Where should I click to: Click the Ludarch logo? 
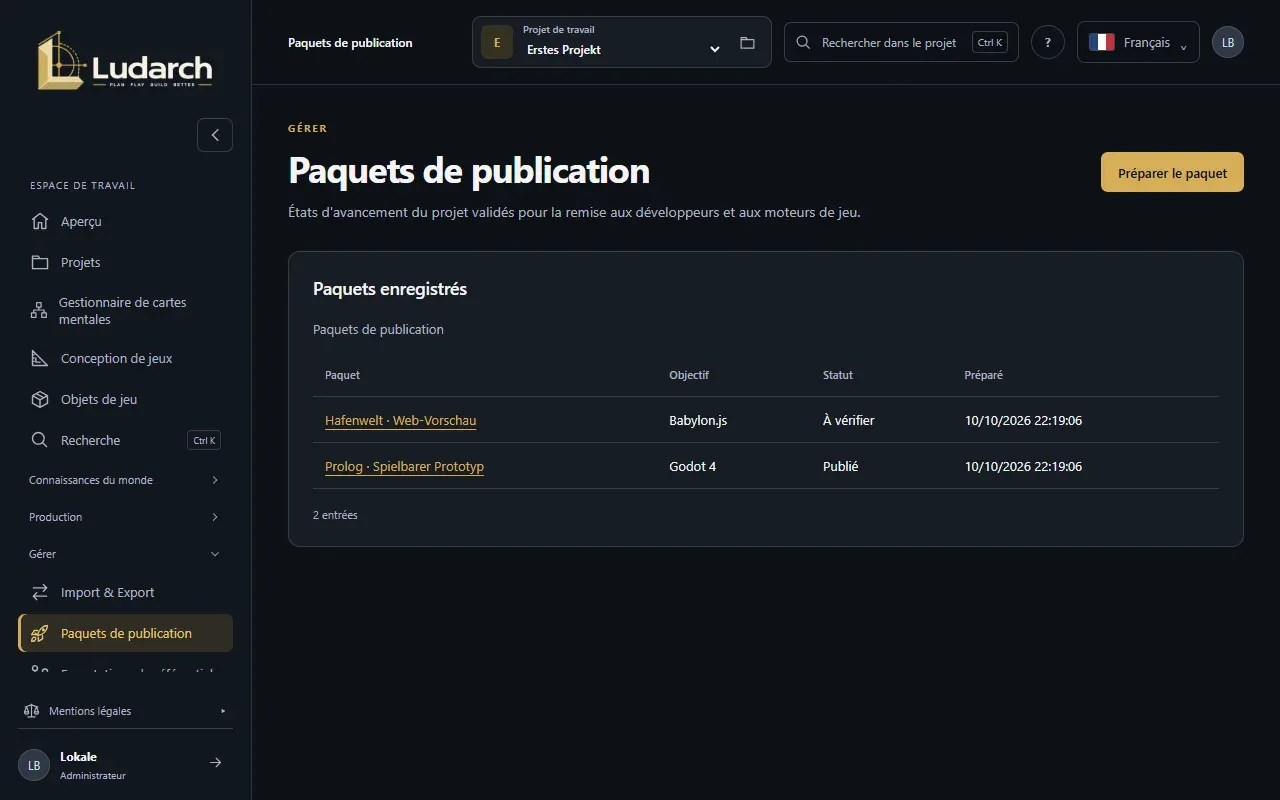(125, 61)
